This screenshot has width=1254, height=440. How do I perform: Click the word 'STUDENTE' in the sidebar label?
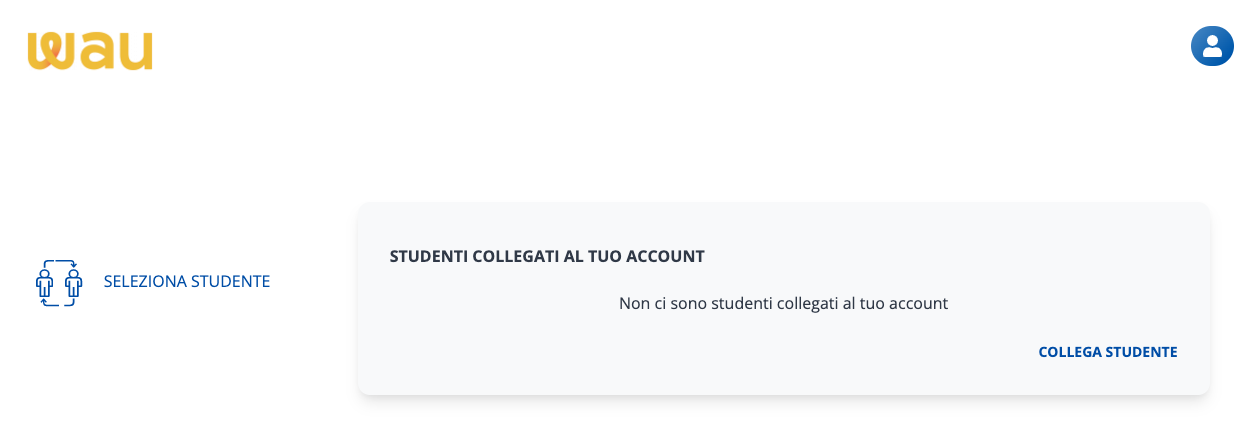click(231, 282)
